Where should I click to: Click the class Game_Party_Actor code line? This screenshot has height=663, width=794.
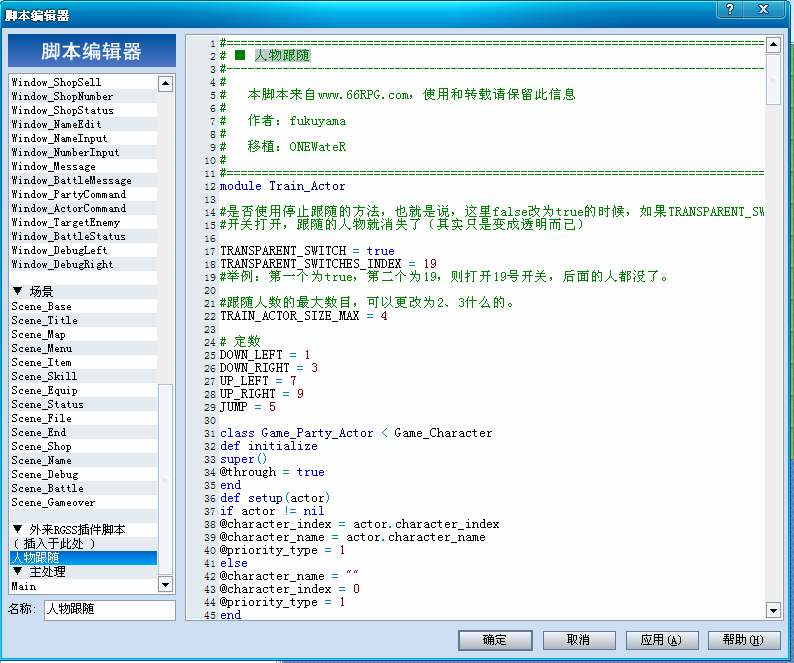coord(355,433)
